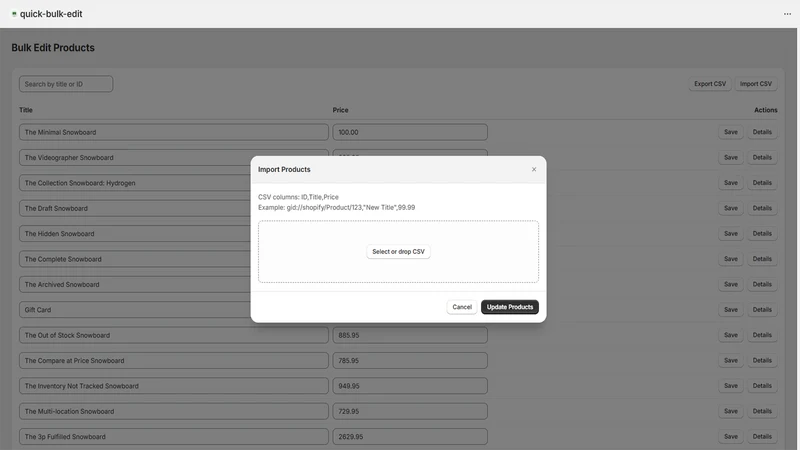800x450 pixels.
Task: Edit price field showing 729.95
Action: coord(410,411)
